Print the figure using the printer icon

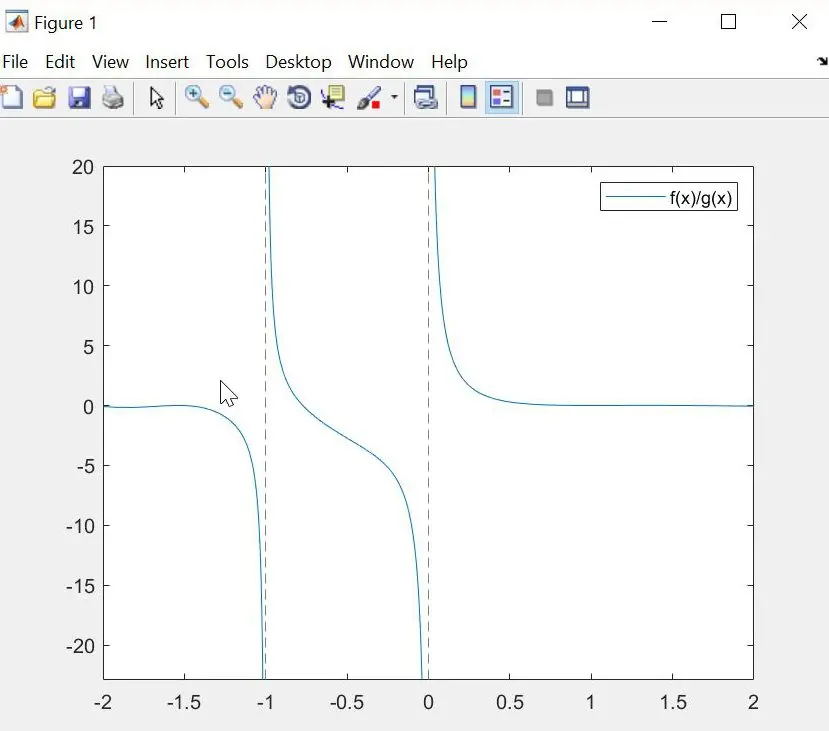113,97
